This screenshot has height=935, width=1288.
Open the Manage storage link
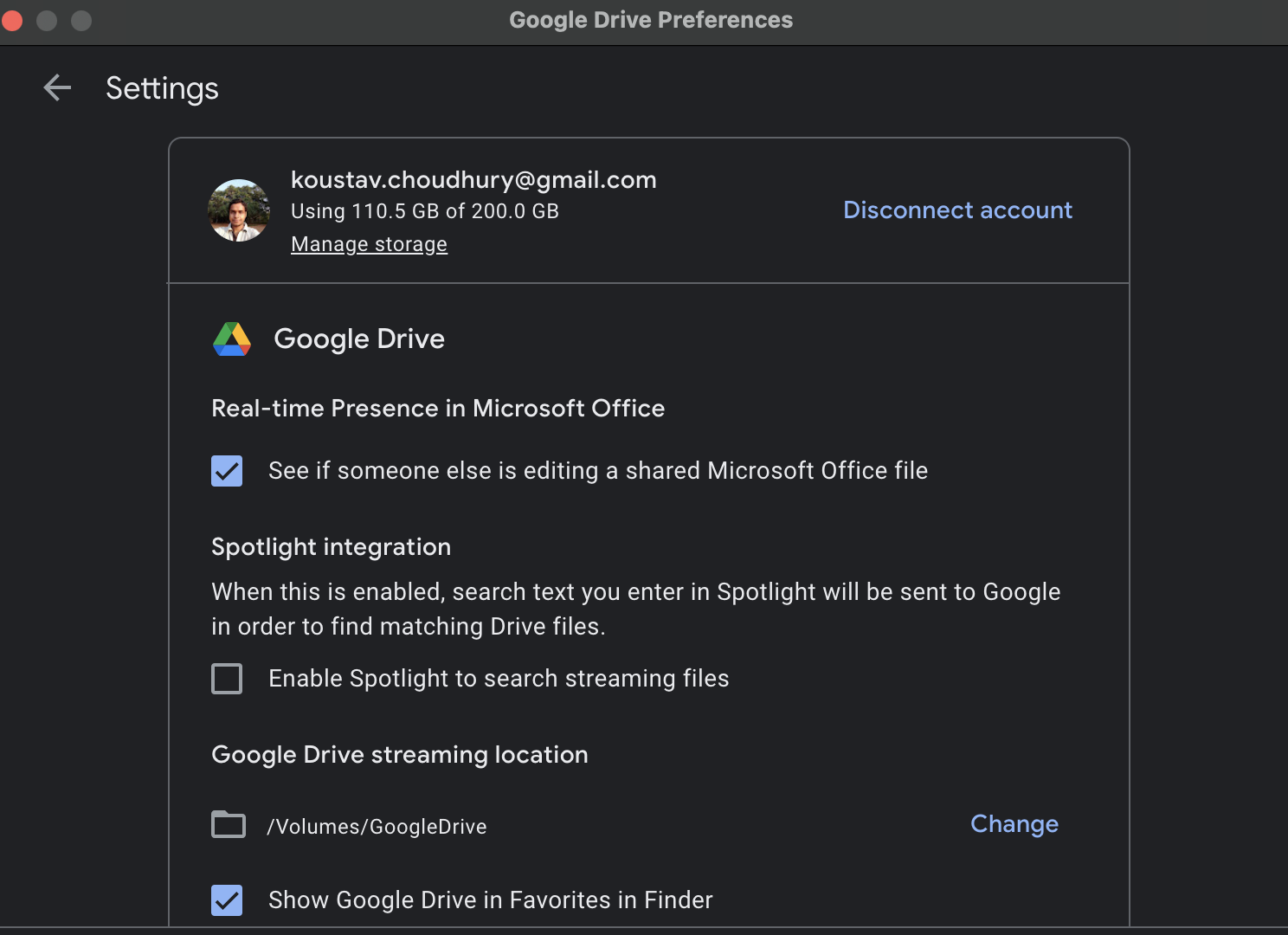pyautogui.click(x=369, y=244)
